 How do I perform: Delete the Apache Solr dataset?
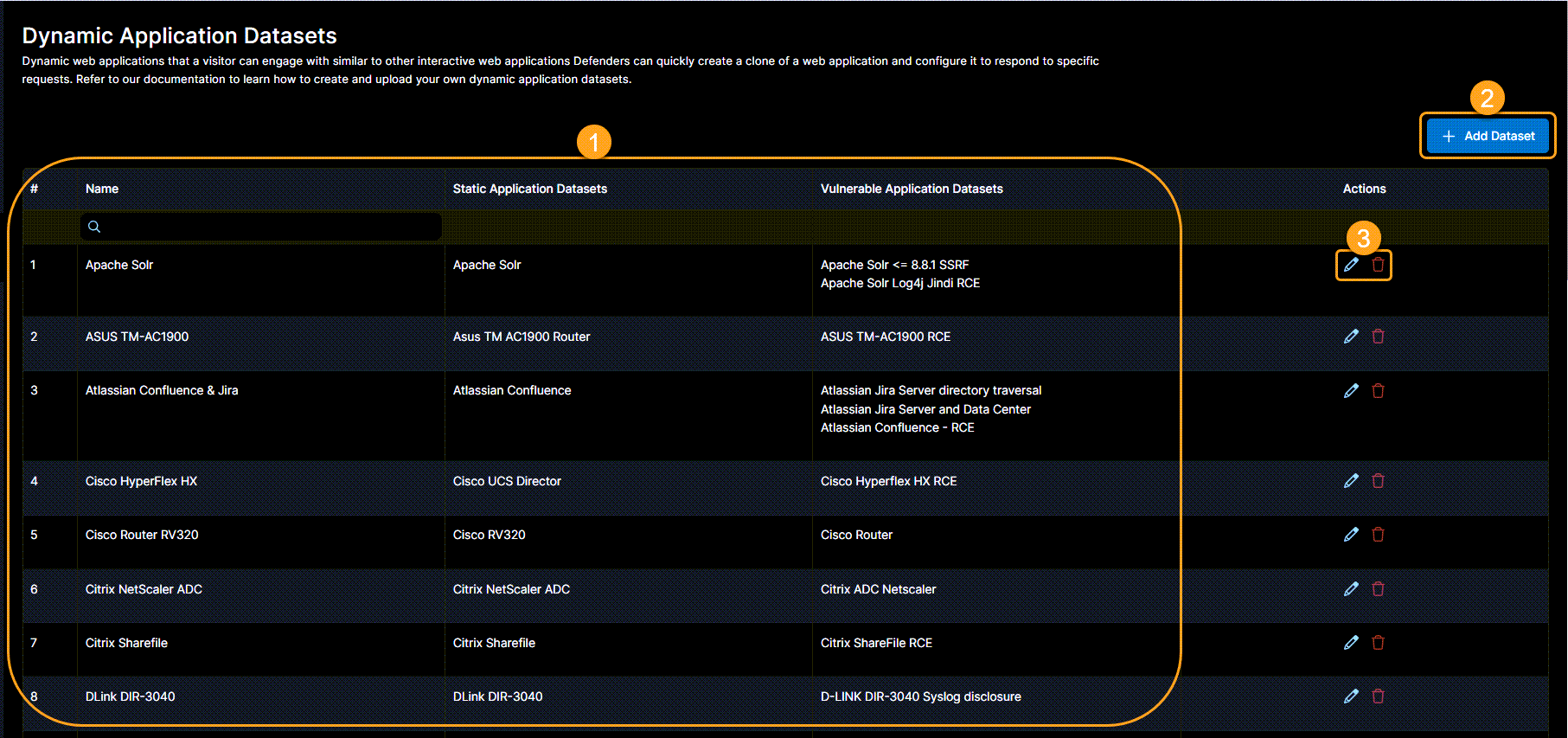tap(1379, 265)
